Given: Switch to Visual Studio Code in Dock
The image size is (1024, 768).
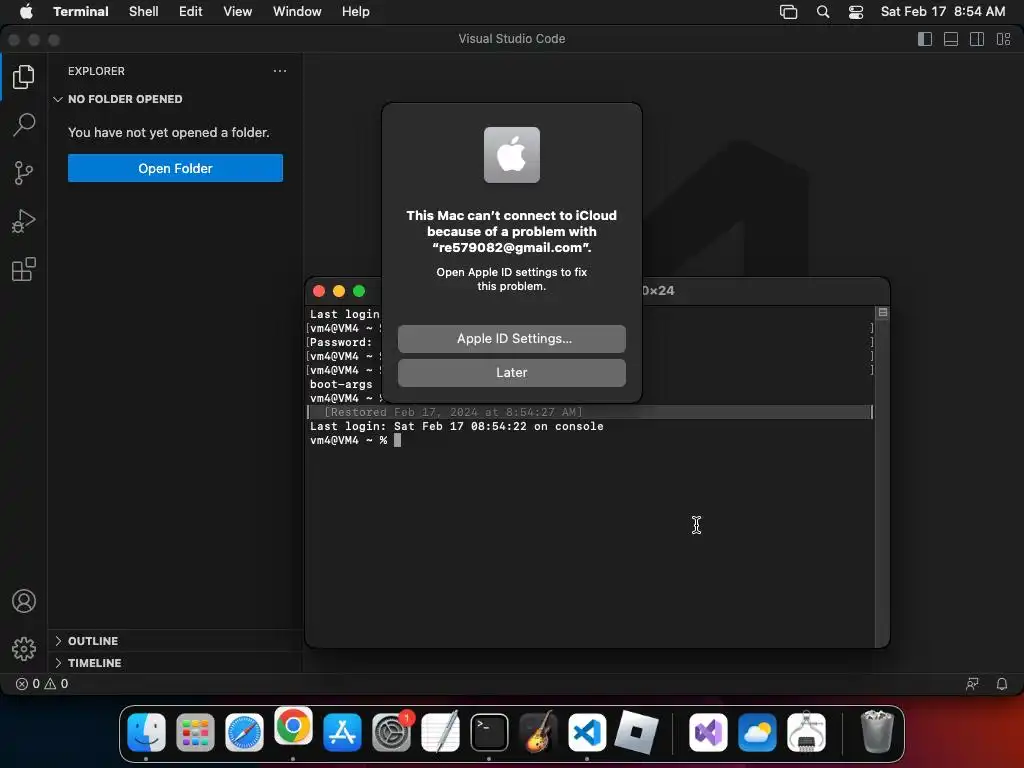Looking at the screenshot, I should 587,731.
